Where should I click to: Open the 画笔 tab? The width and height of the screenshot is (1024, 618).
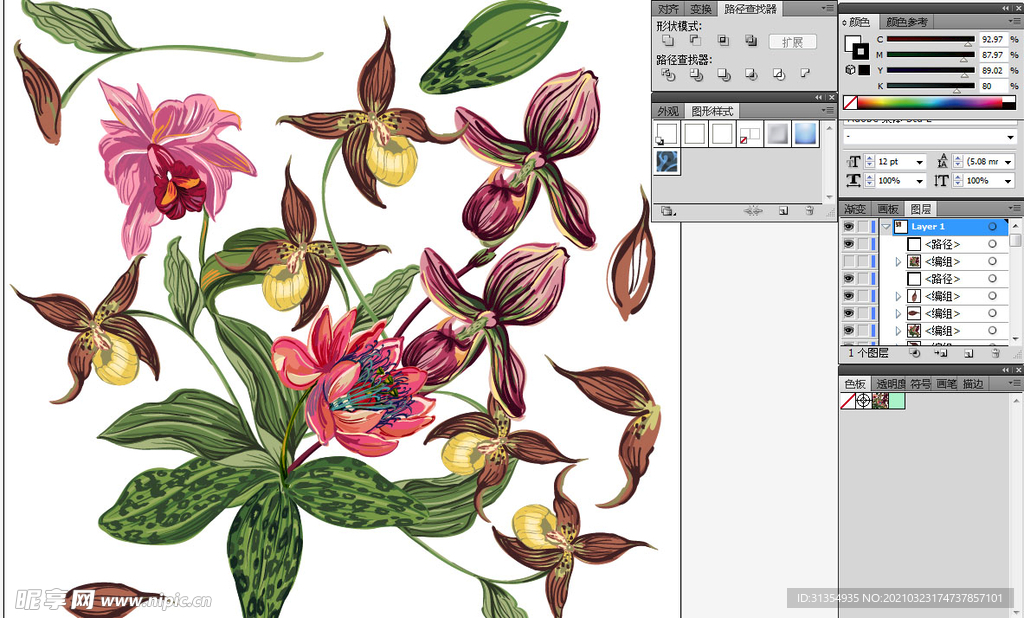(x=946, y=384)
